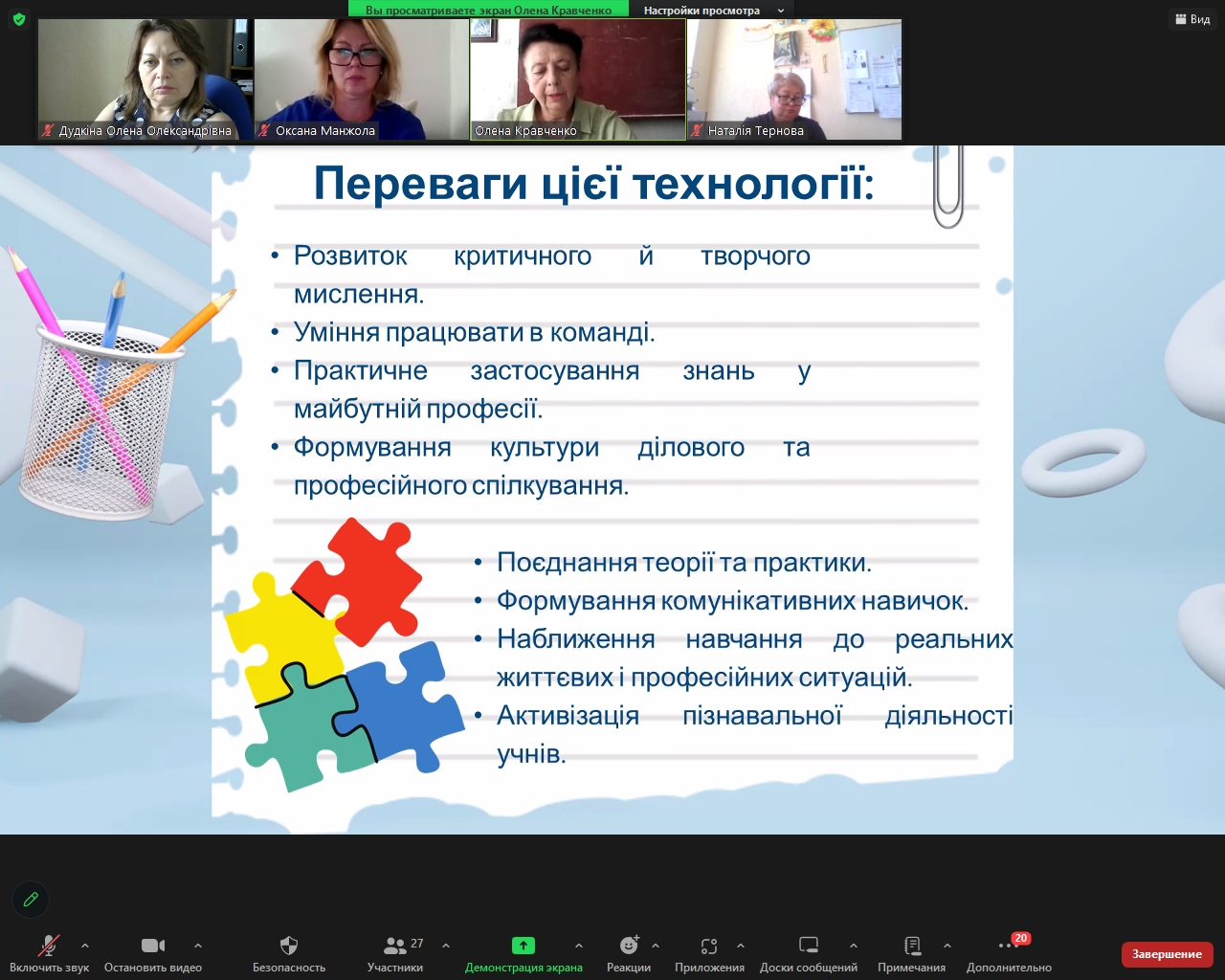Open the Приложения apps icon
The width and height of the screenshot is (1225, 980).
(709, 946)
